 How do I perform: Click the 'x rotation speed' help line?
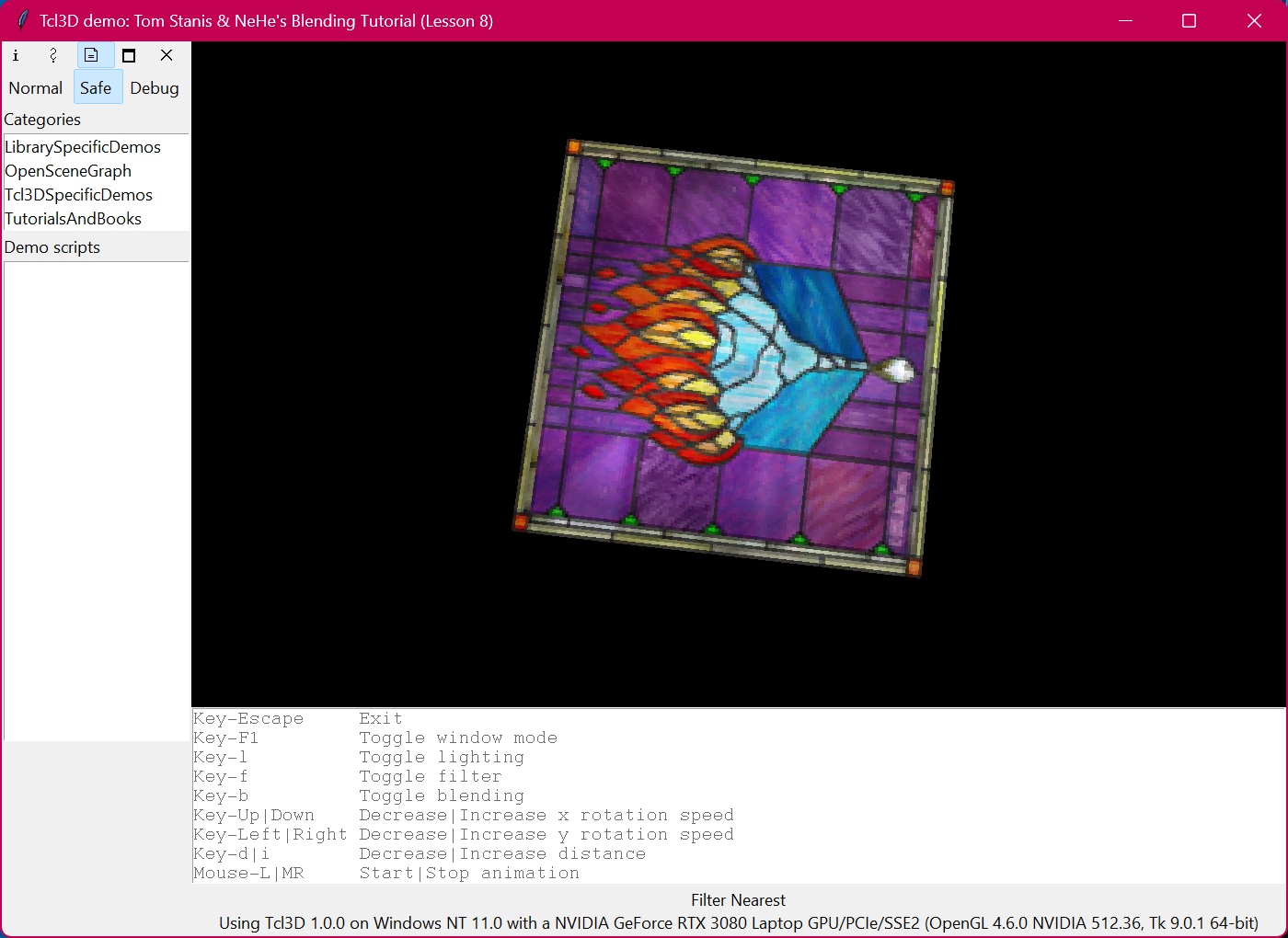(464, 816)
